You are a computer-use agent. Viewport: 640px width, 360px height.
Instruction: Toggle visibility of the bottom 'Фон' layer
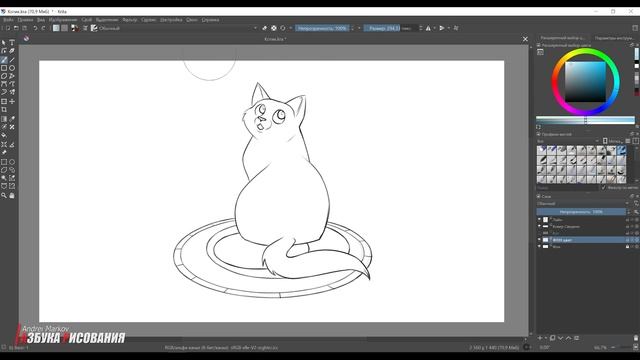[539, 247]
